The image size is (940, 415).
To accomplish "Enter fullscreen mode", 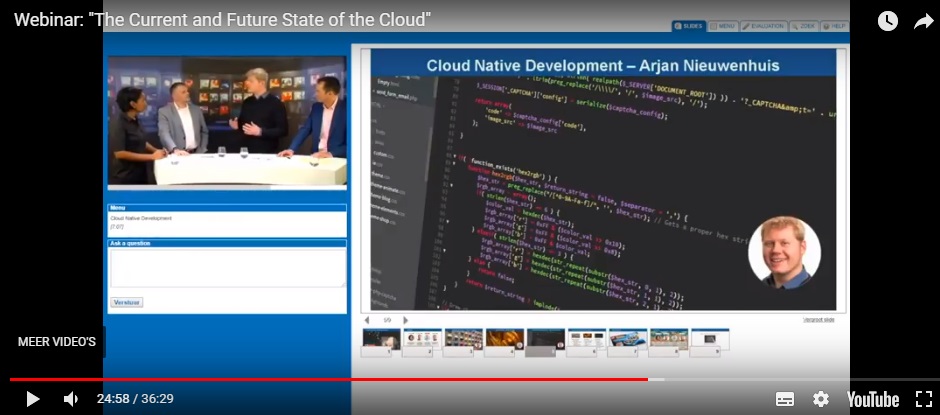I will (923, 399).
